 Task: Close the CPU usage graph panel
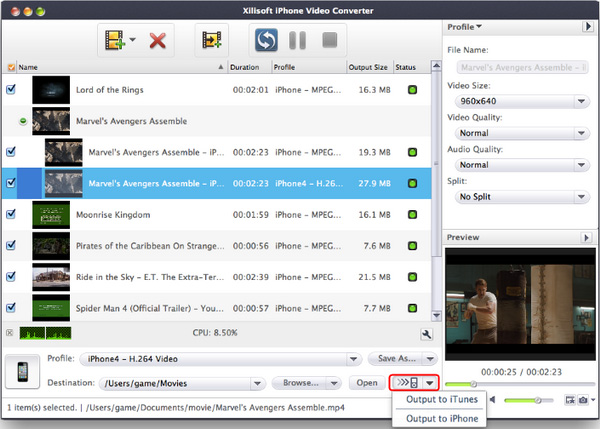coord(10,333)
